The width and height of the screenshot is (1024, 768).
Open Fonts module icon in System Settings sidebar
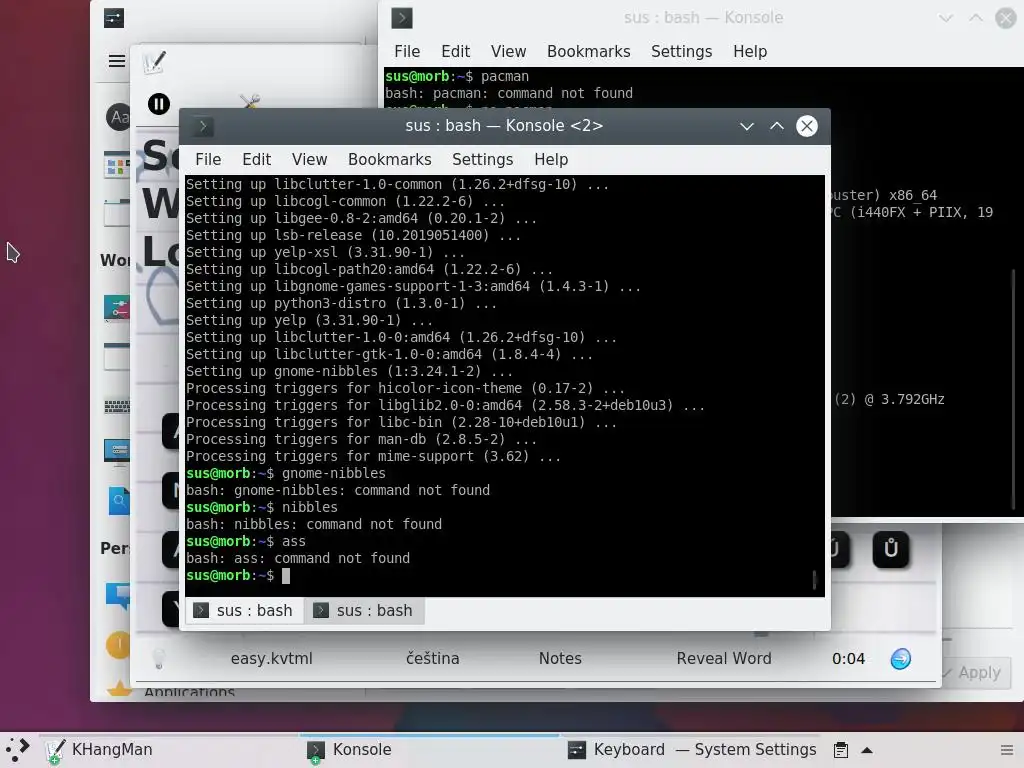(x=118, y=117)
